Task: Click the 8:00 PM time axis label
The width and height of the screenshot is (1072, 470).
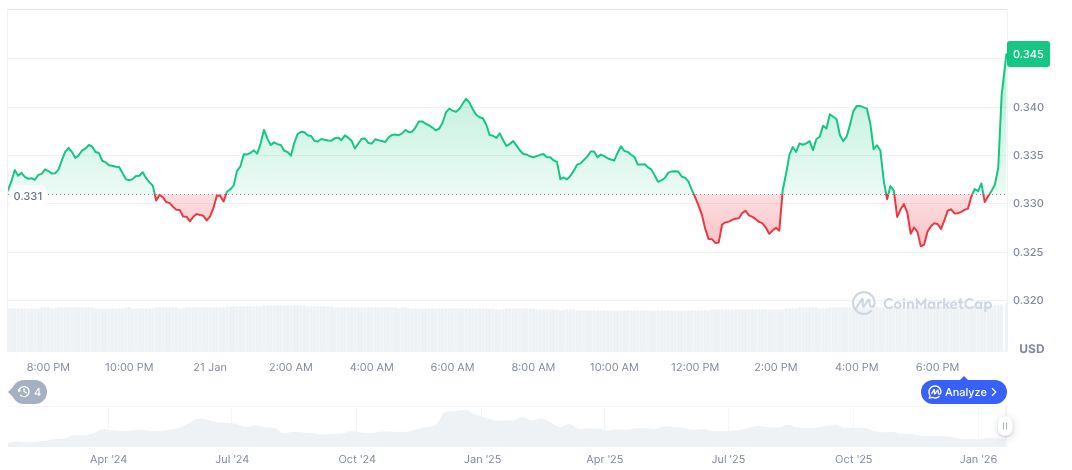Action: tap(48, 367)
